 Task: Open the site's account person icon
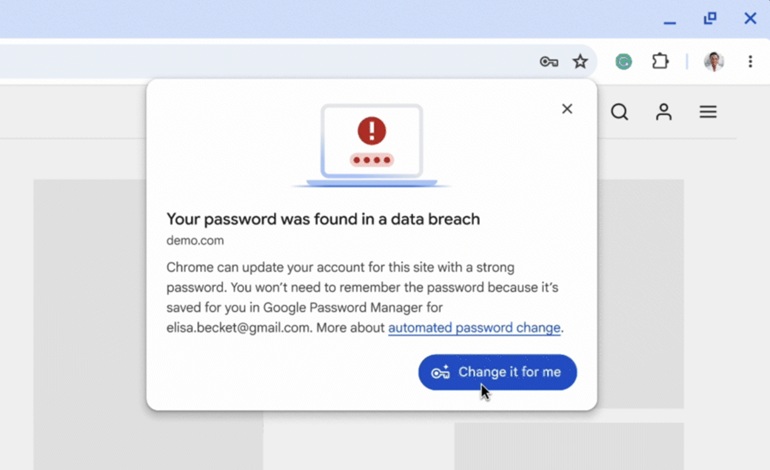coord(663,112)
